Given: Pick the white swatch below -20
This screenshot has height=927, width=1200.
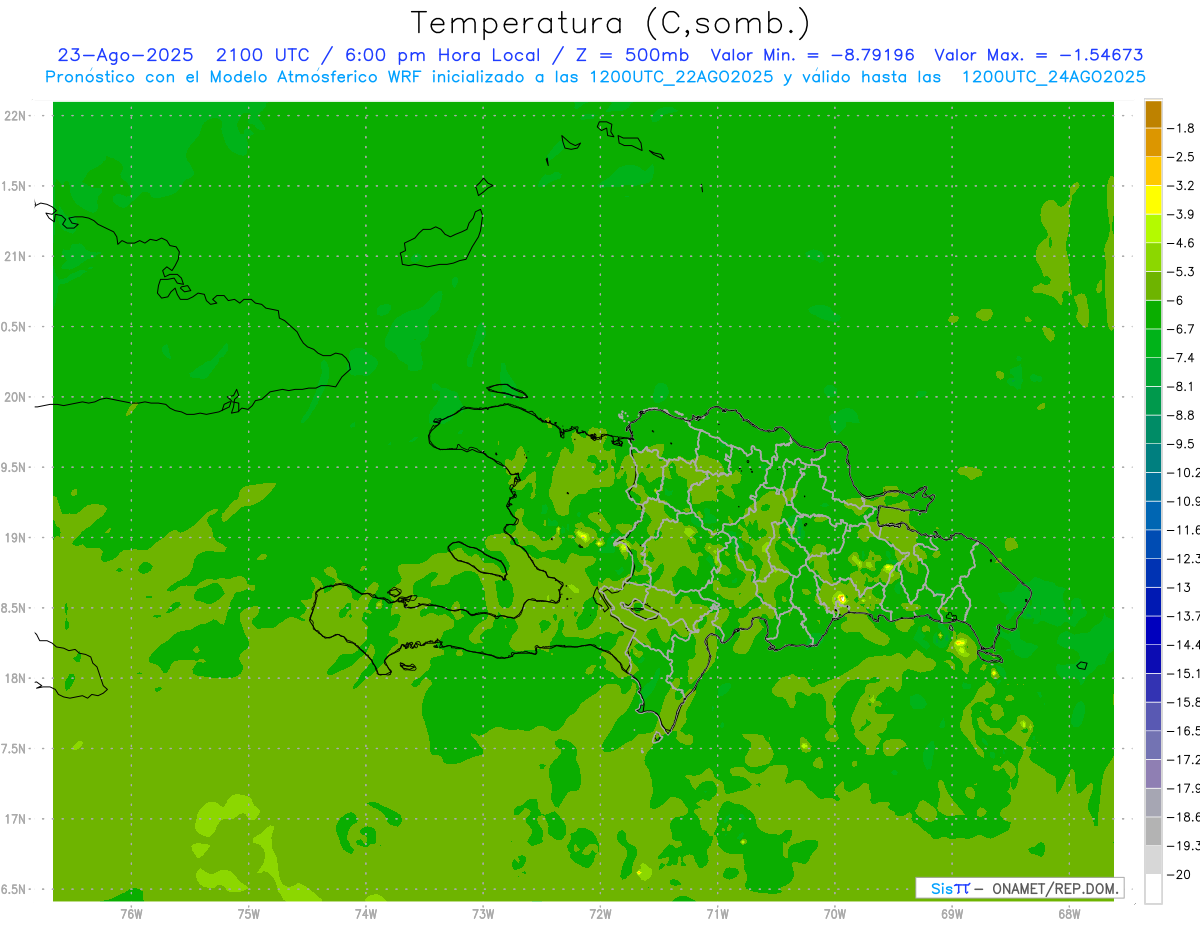Looking at the screenshot, I should point(1153,888).
